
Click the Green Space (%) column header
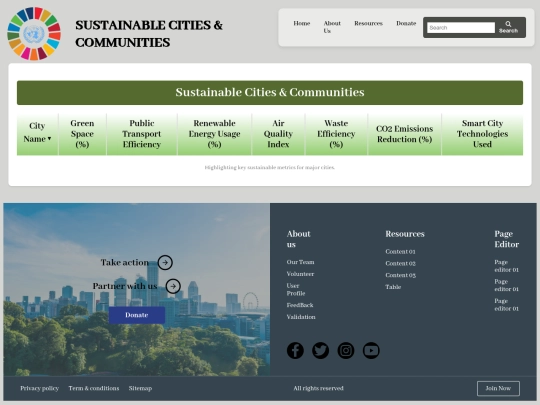[82, 134]
